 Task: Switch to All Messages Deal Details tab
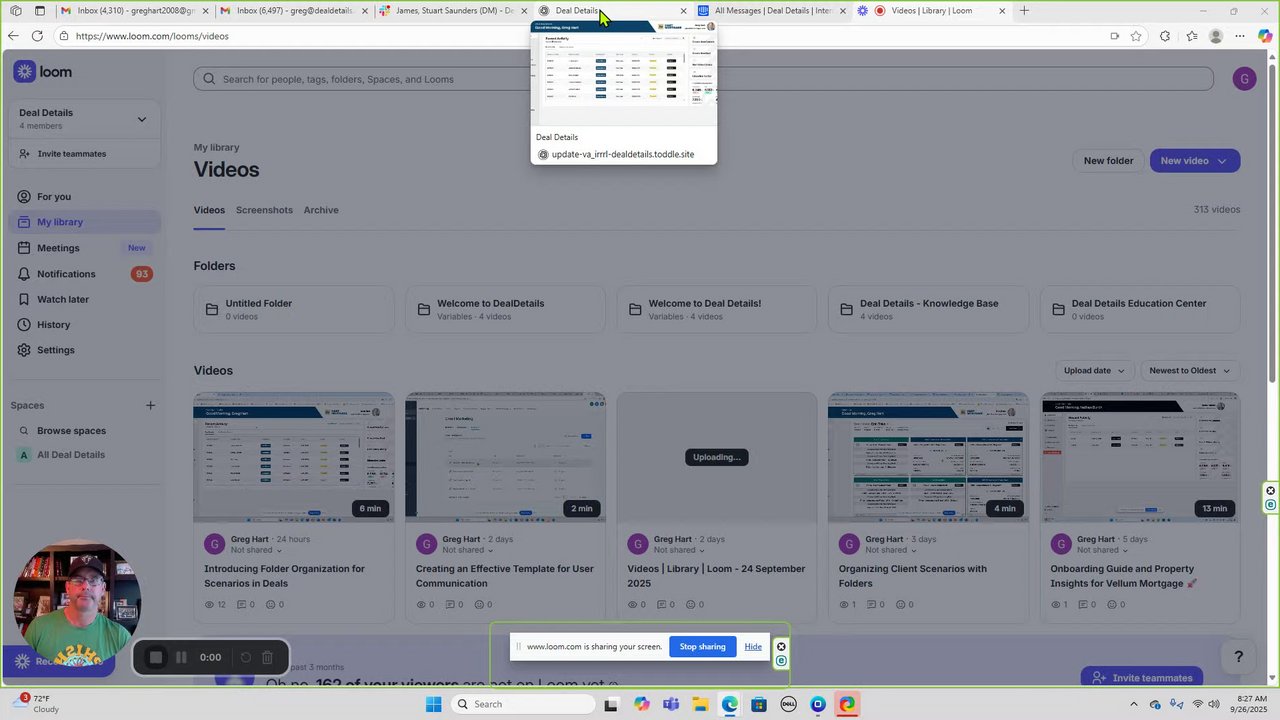point(772,11)
